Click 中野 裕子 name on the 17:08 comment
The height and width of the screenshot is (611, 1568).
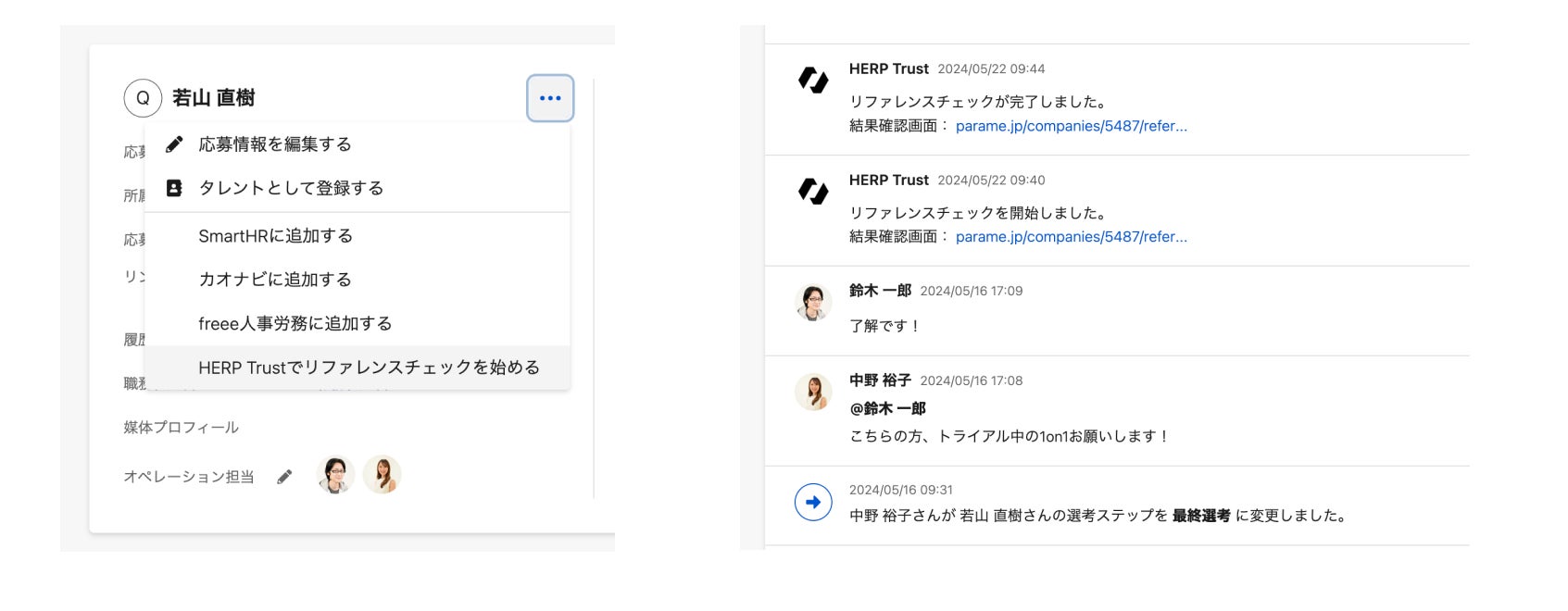coord(880,380)
